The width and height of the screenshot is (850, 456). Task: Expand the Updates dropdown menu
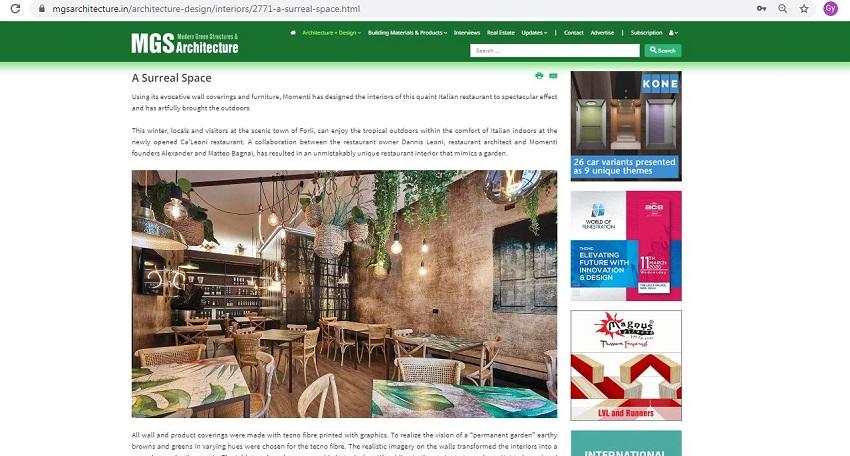(534, 33)
